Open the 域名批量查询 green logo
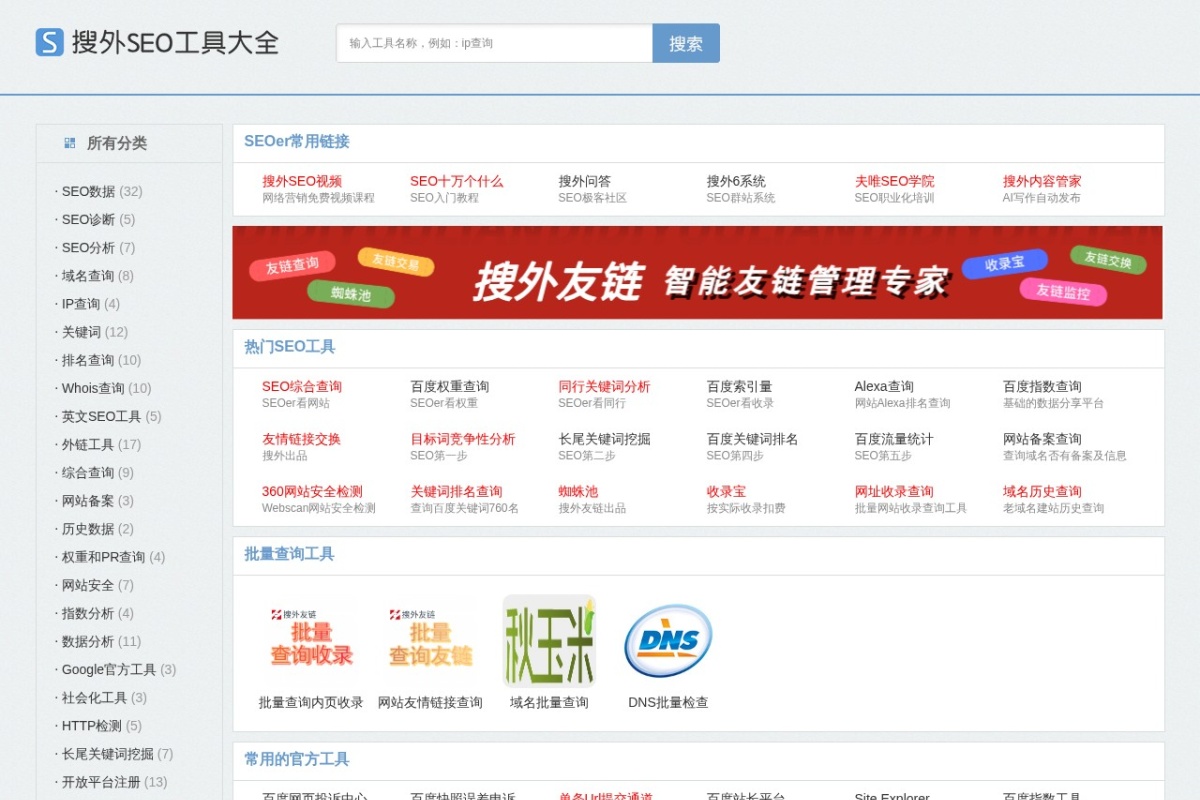 [x=549, y=640]
